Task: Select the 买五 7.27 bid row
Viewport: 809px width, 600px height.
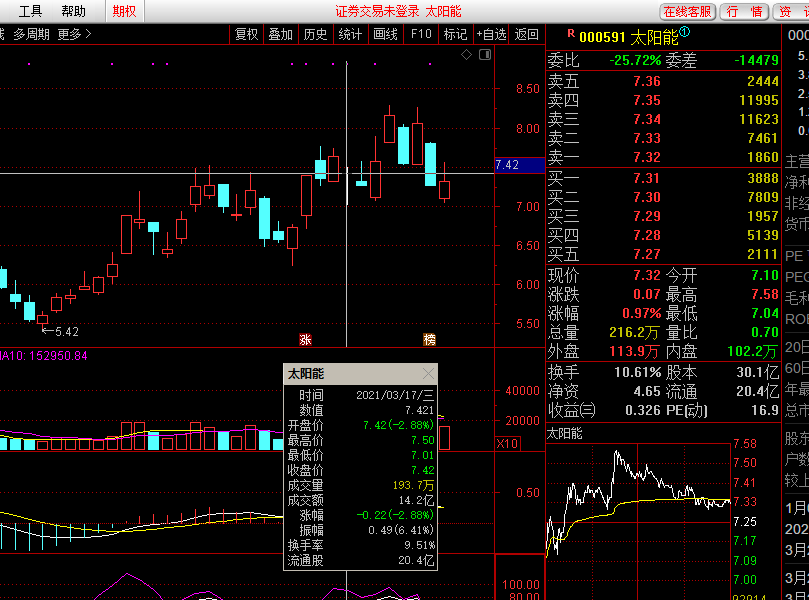Action: [x=663, y=255]
